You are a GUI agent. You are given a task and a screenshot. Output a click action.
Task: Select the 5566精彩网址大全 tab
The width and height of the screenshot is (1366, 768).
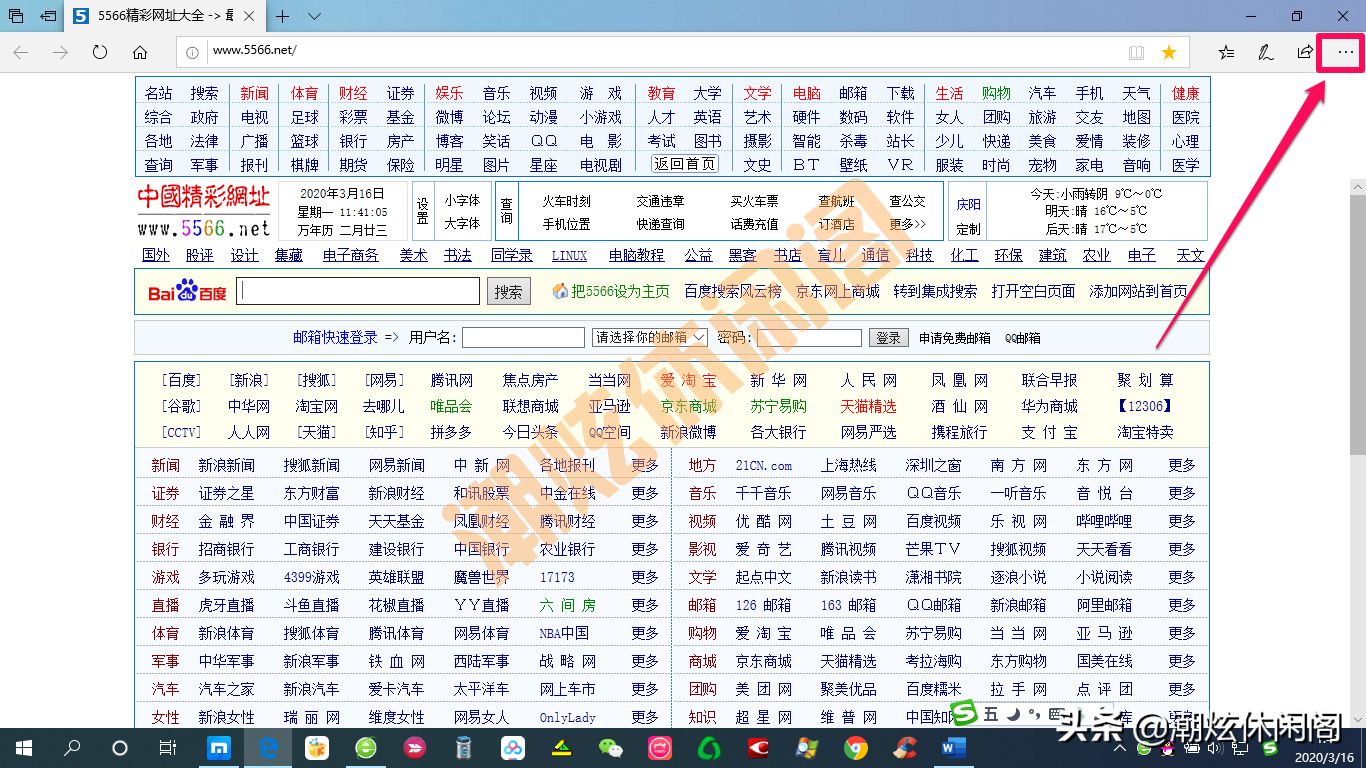pos(165,16)
